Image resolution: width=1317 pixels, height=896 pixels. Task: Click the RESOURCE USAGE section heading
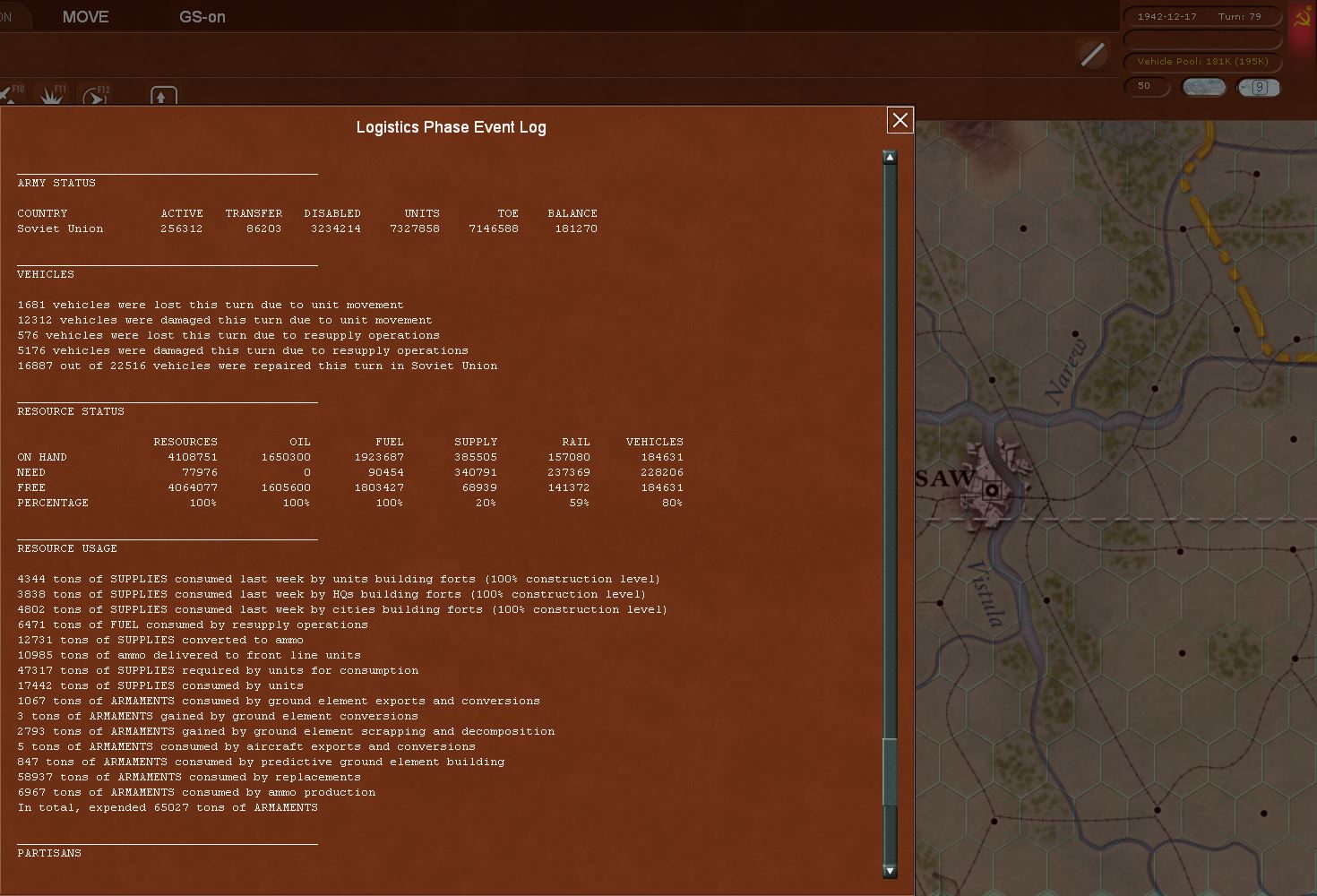point(67,548)
